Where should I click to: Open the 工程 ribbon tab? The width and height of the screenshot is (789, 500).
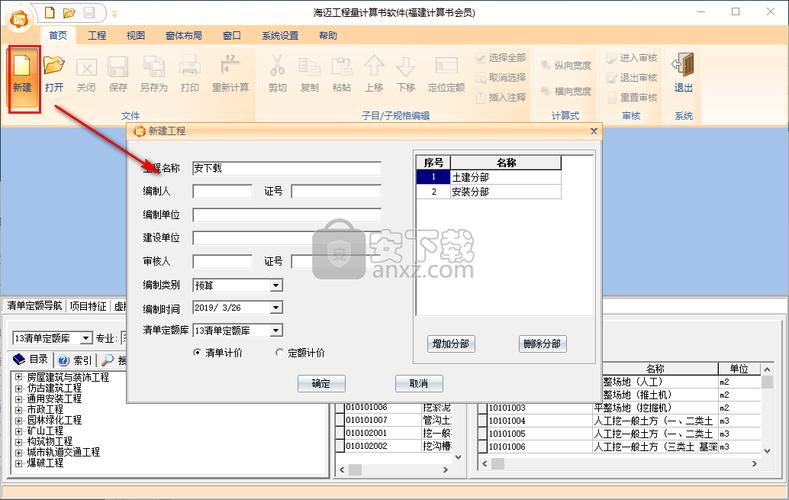click(x=97, y=35)
